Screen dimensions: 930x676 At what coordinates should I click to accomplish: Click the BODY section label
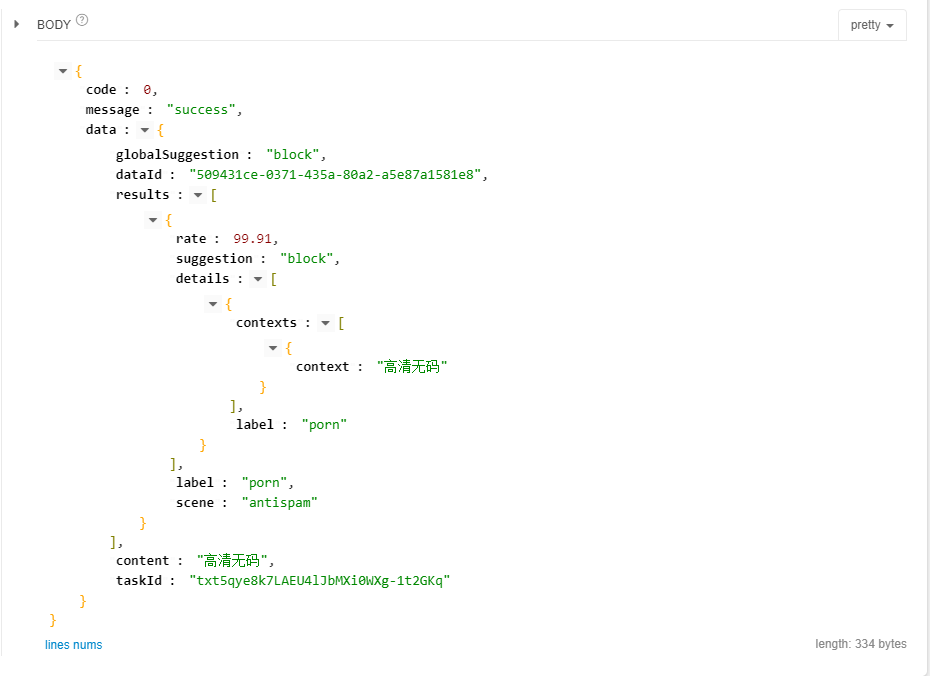53,25
